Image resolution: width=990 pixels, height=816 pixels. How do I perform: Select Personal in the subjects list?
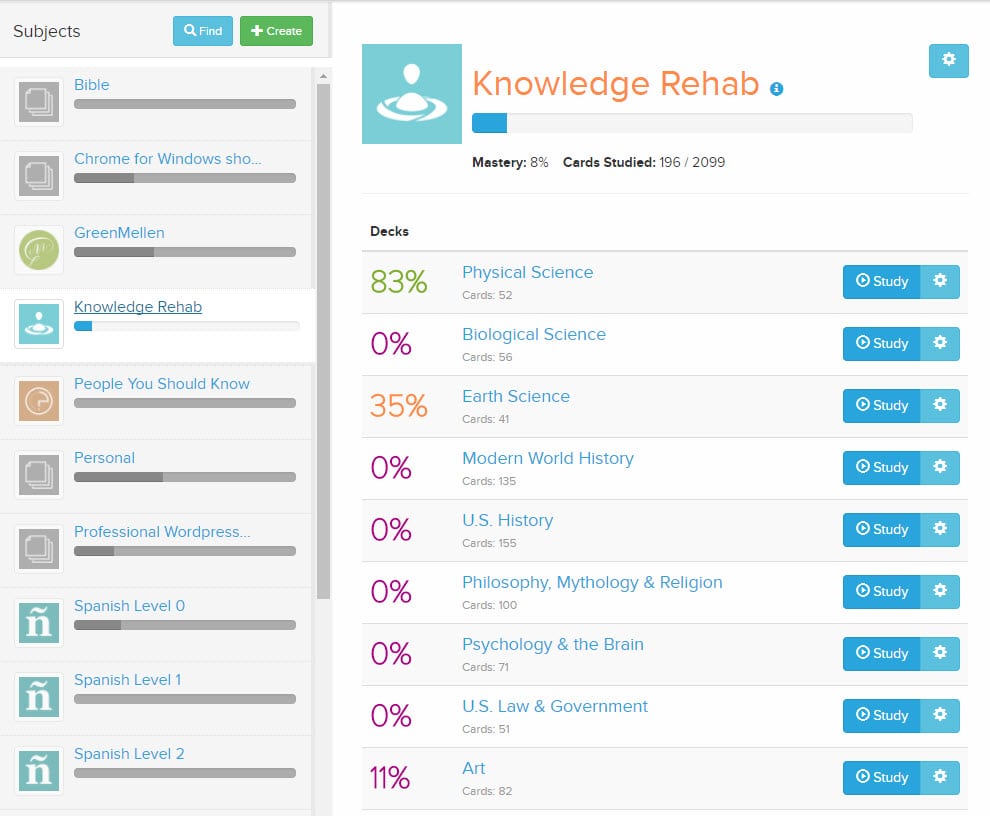(x=105, y=458)
